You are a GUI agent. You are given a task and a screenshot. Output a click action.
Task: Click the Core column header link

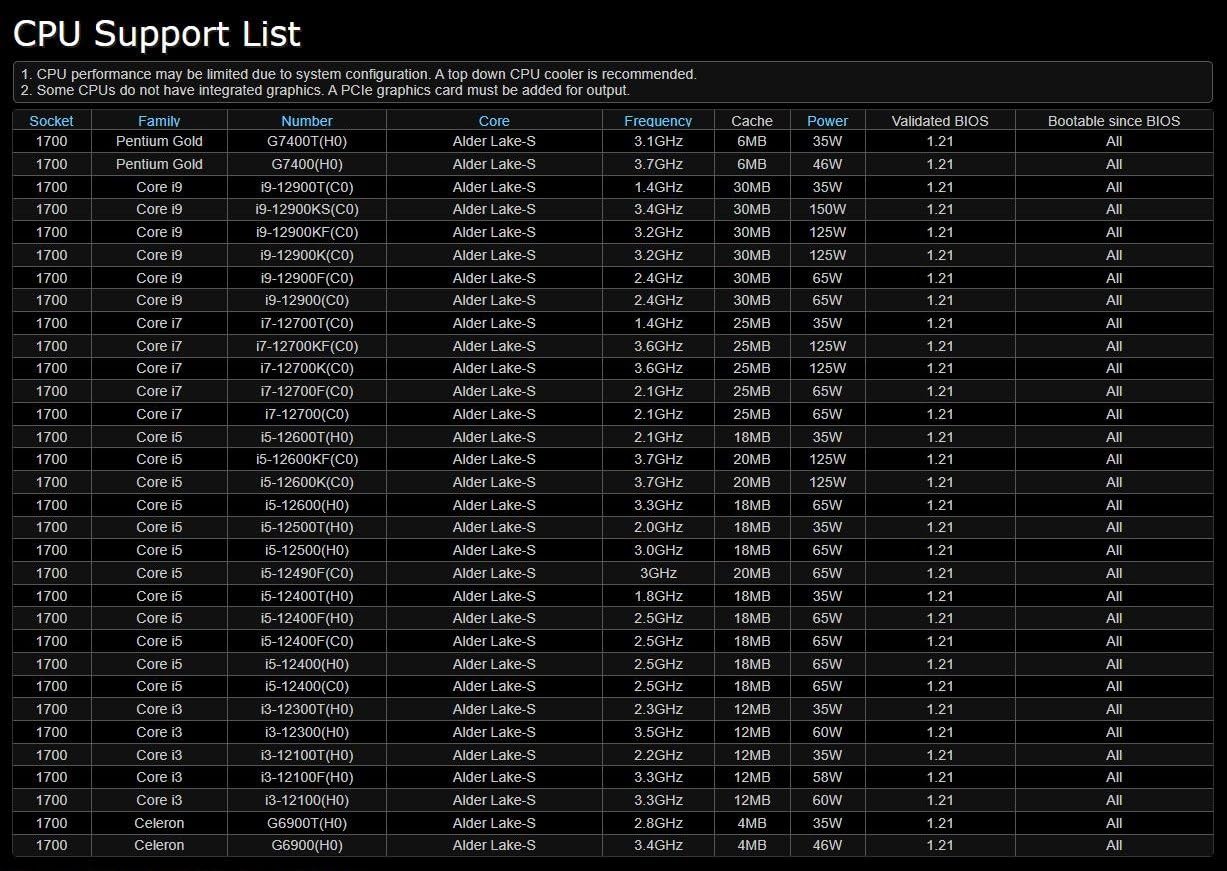(x=494, y=121)
